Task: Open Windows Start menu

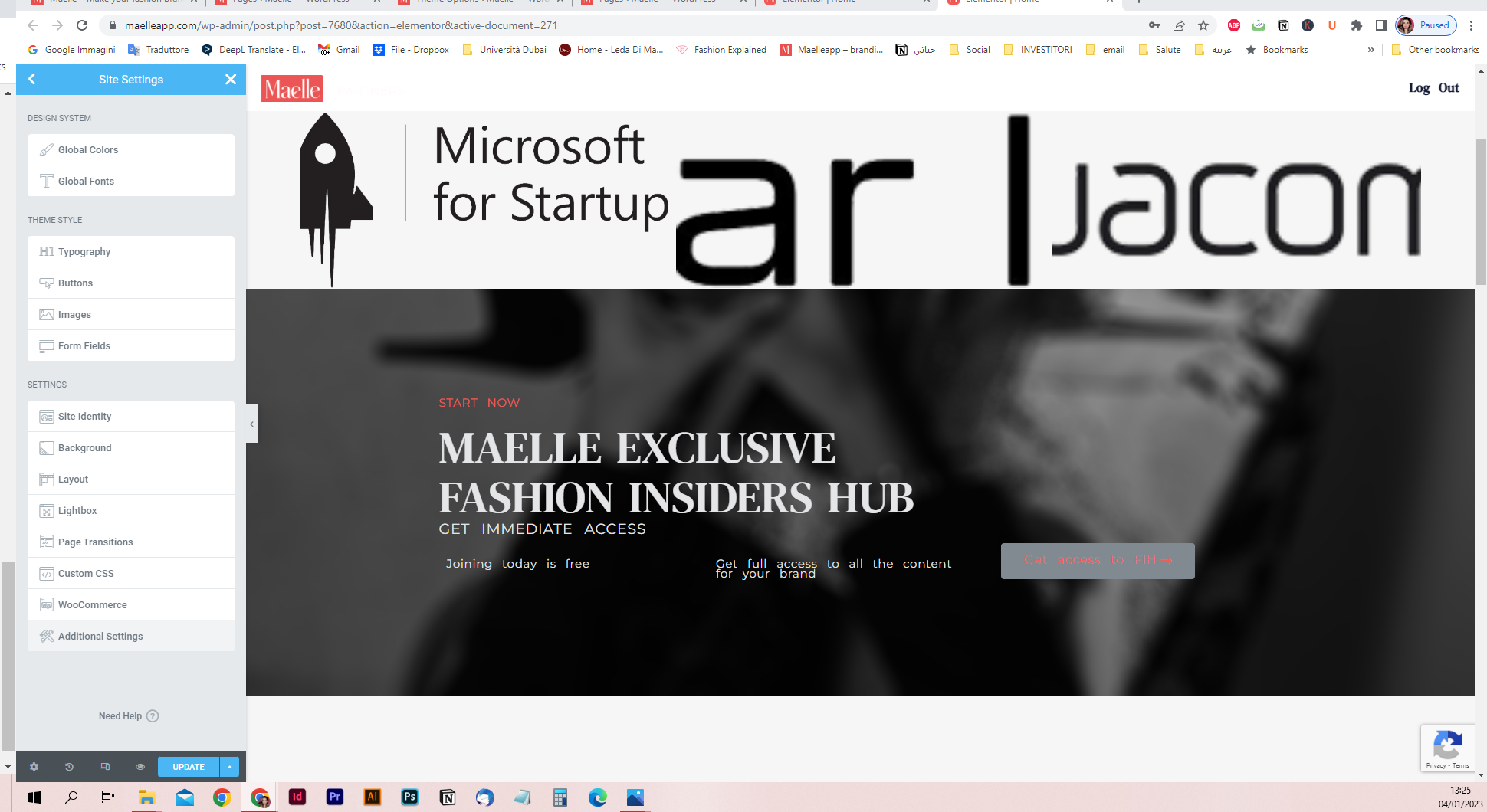Action: (34, 797)
